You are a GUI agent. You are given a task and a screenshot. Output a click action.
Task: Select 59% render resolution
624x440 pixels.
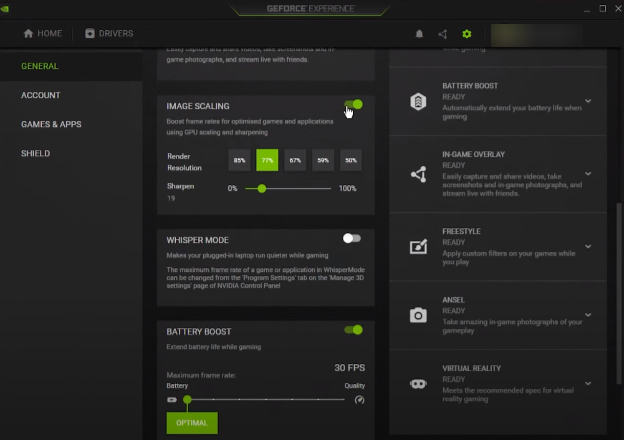click(x=323, y=160)
